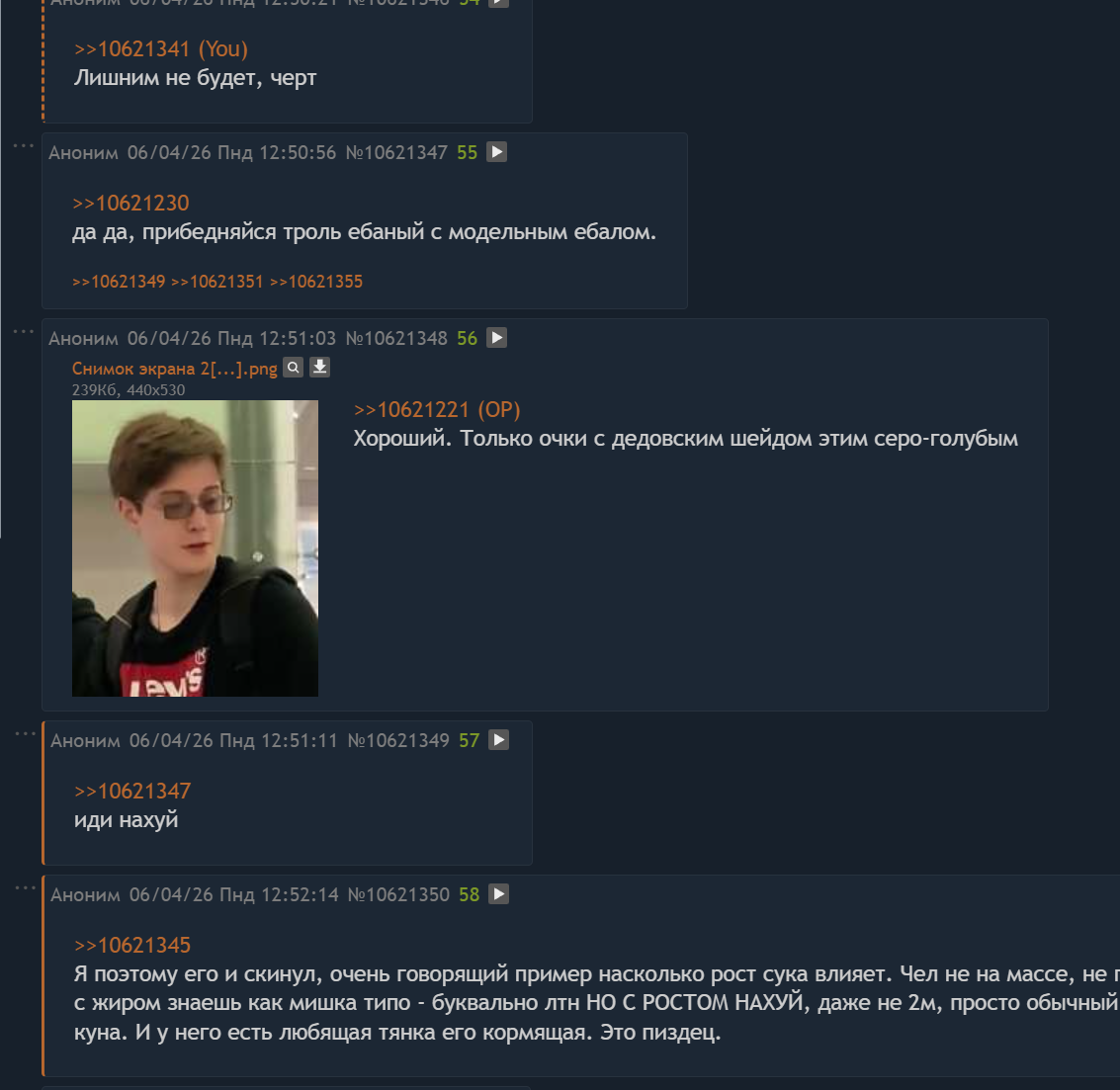Follow quote link >>10621221 (OP)
Screen dimensions: 1120x1090
[436, 410]
